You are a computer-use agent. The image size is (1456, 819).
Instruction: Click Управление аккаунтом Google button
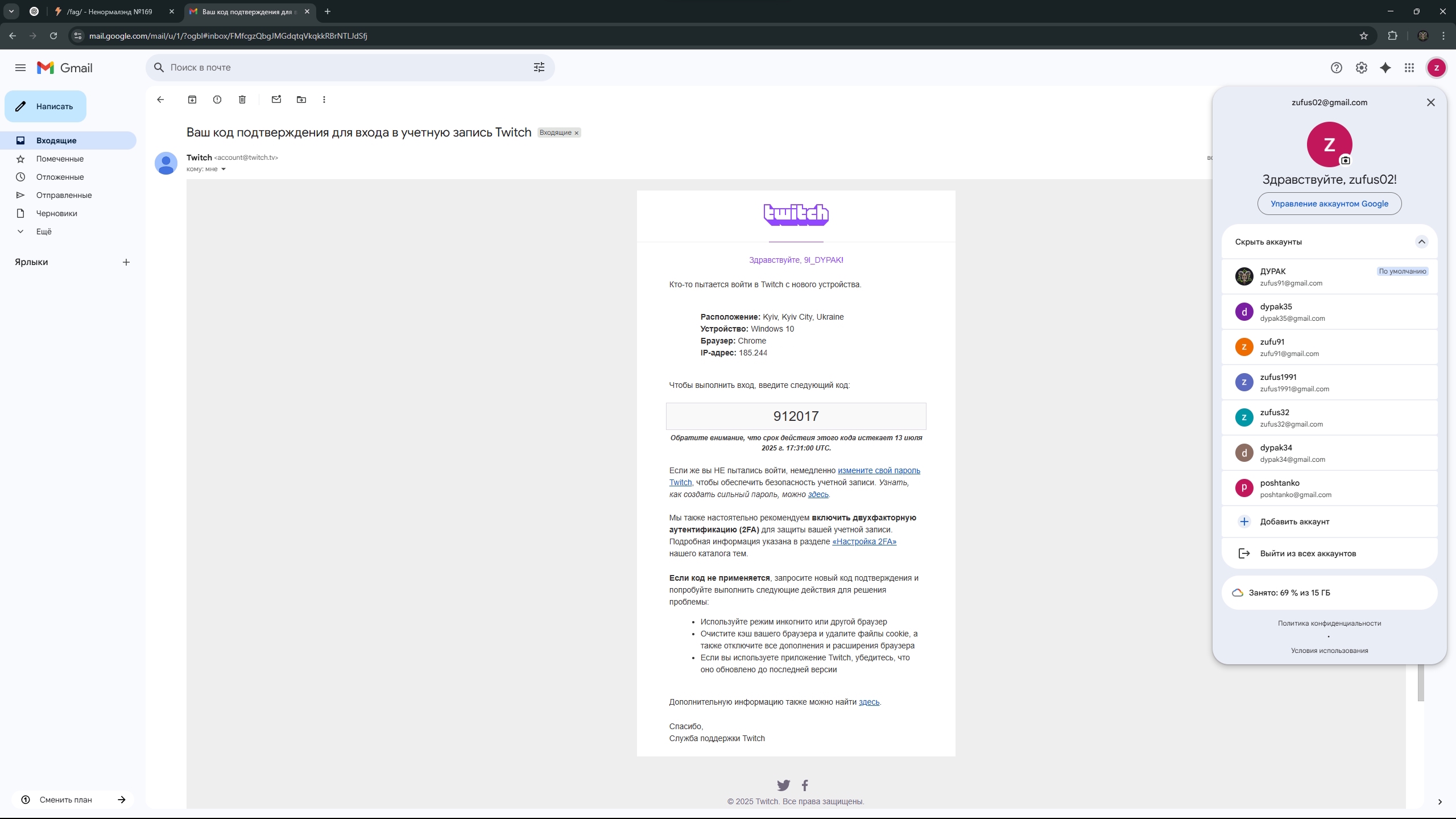(1330, 204)
